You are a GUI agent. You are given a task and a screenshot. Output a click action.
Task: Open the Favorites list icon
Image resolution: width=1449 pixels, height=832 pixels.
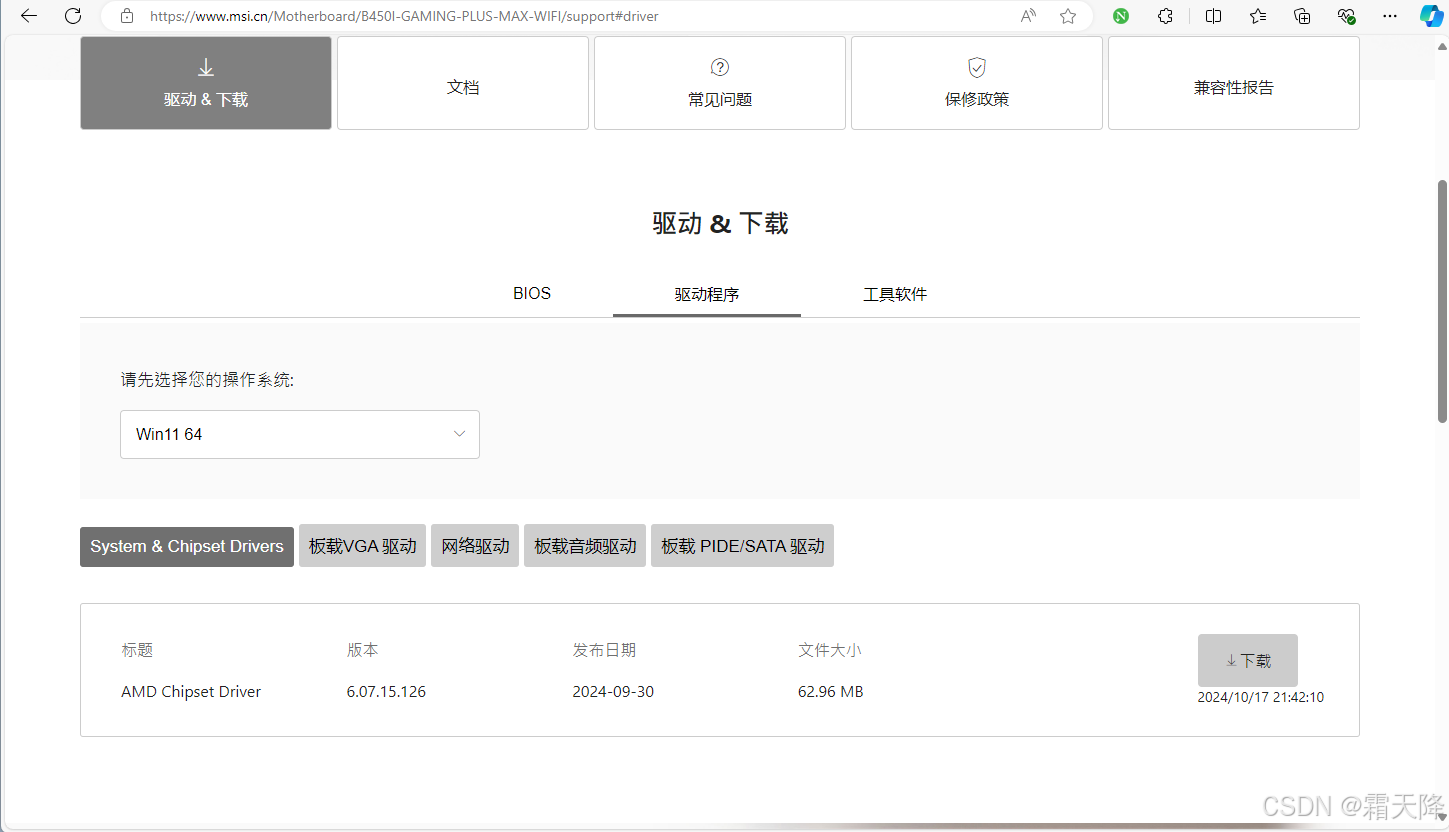(1258, 16)
